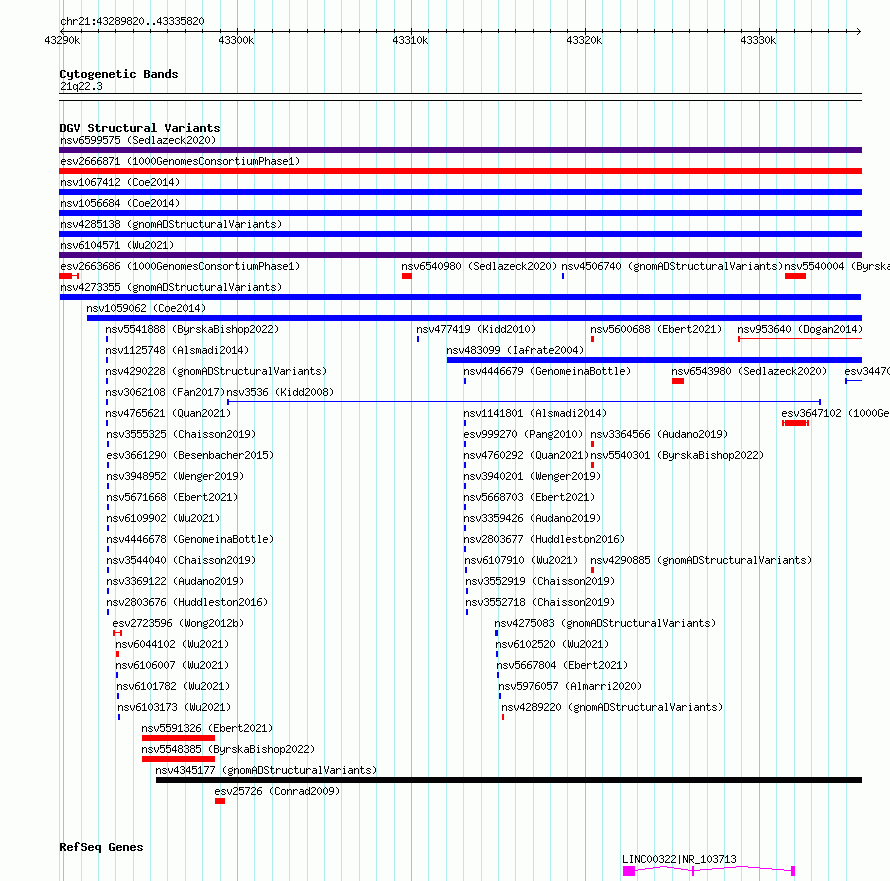Click esv999270 (Pang2010) label
This screenshot has height=881, width=890.
pos(523,434)
